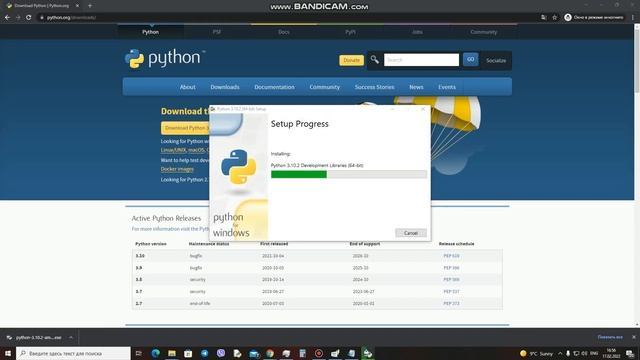
Task: Open the translate page icon
Action: pos(544,18)
